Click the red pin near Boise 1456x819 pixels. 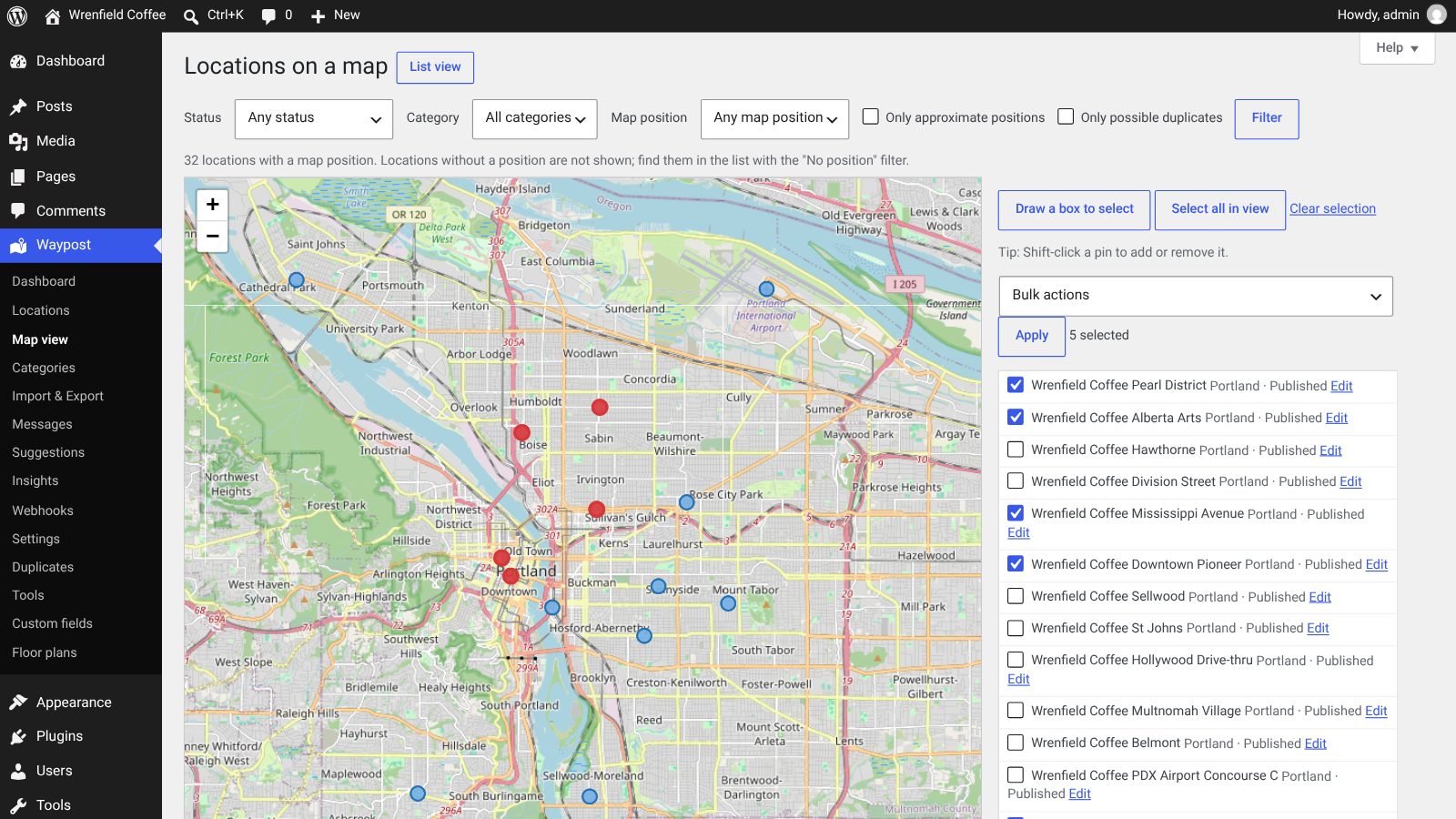pos(521,432)
